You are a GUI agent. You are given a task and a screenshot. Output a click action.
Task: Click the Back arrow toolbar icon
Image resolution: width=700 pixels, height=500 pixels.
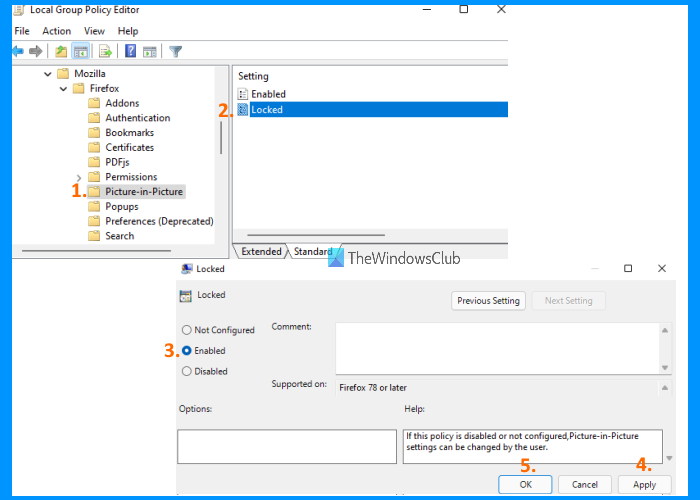click(18, 51)
